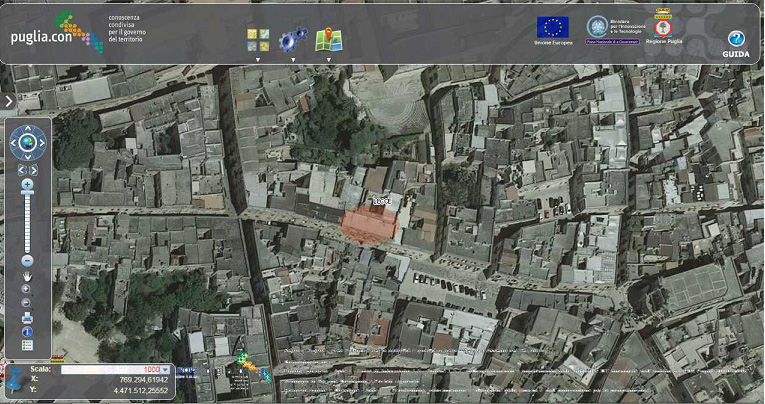Image resolution: width=765 pixels, height=404 pixels.
Task: Expand the Scala scale dropdown
Action: coord(165,369)
